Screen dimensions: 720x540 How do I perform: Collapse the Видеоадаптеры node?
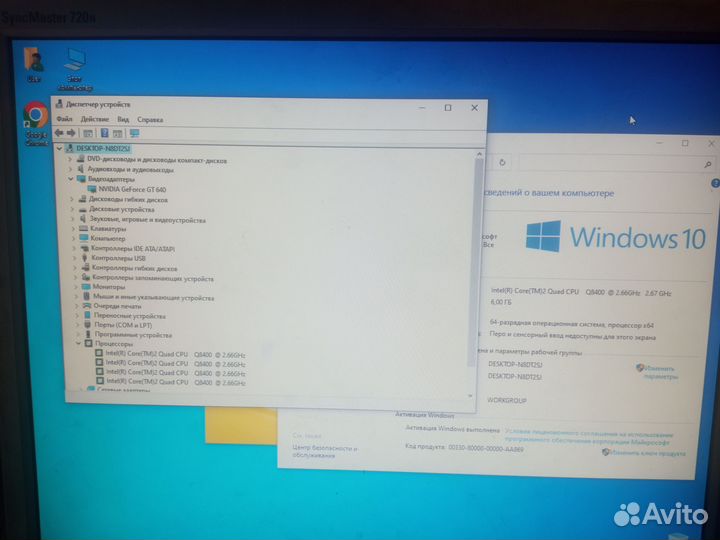[x=71, y=179]
